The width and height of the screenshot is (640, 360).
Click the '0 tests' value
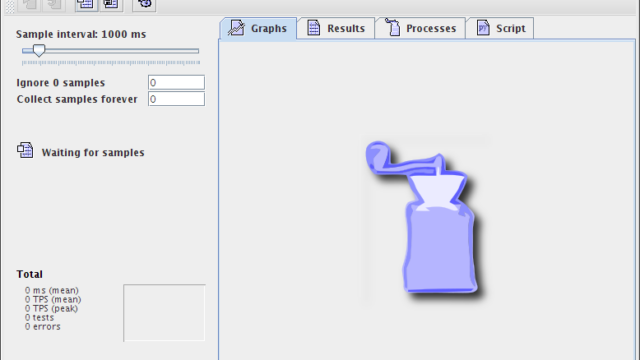click(39, 318)
